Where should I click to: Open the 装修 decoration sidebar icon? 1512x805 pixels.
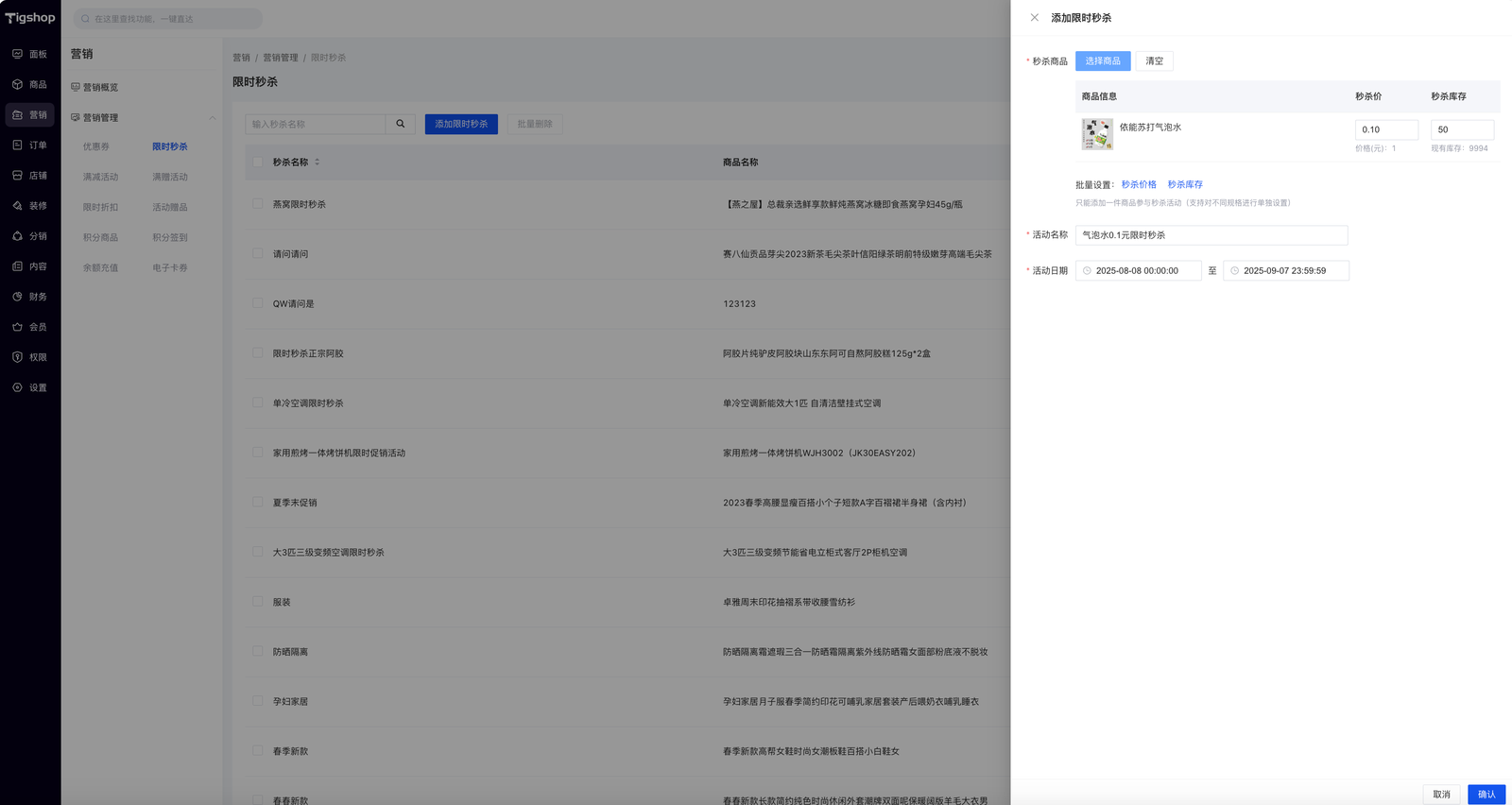18,205
